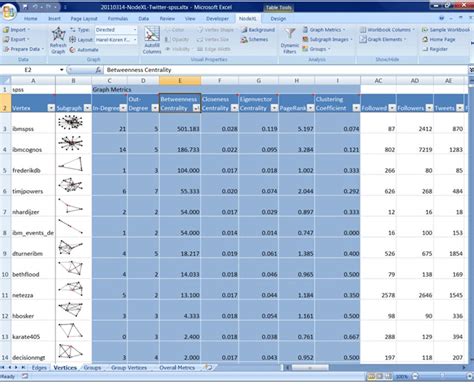Switch to the Page Layout ribbon tab

(84, 19)
